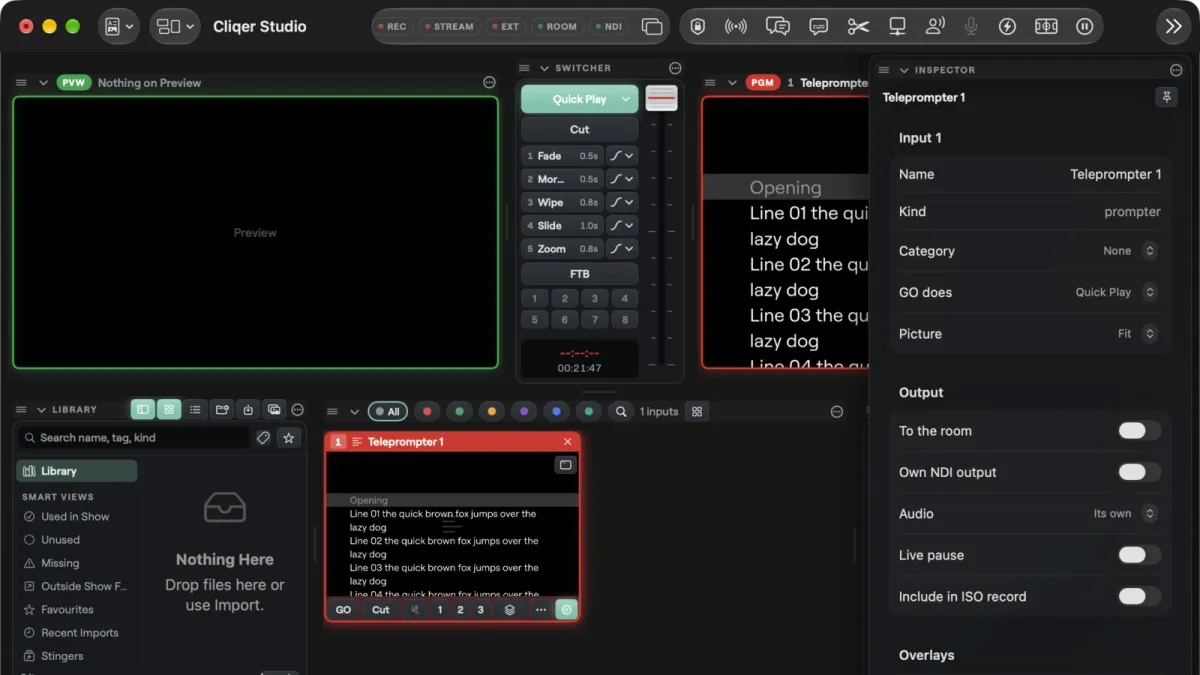
Task: Open Teleprompter 1 layers icon
Action: (510, 610)
